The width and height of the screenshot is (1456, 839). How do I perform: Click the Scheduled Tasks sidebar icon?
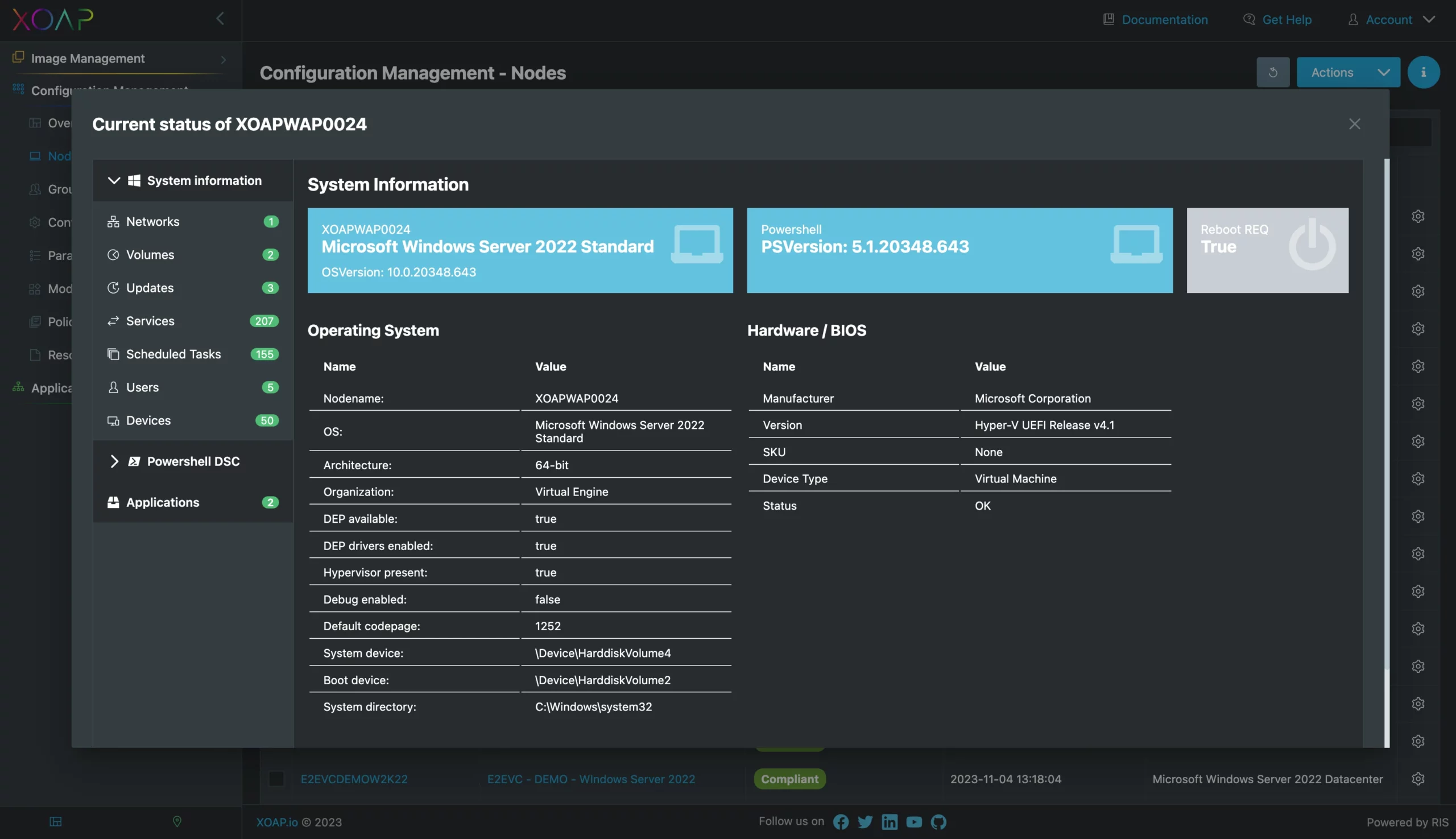coord(112,354)
